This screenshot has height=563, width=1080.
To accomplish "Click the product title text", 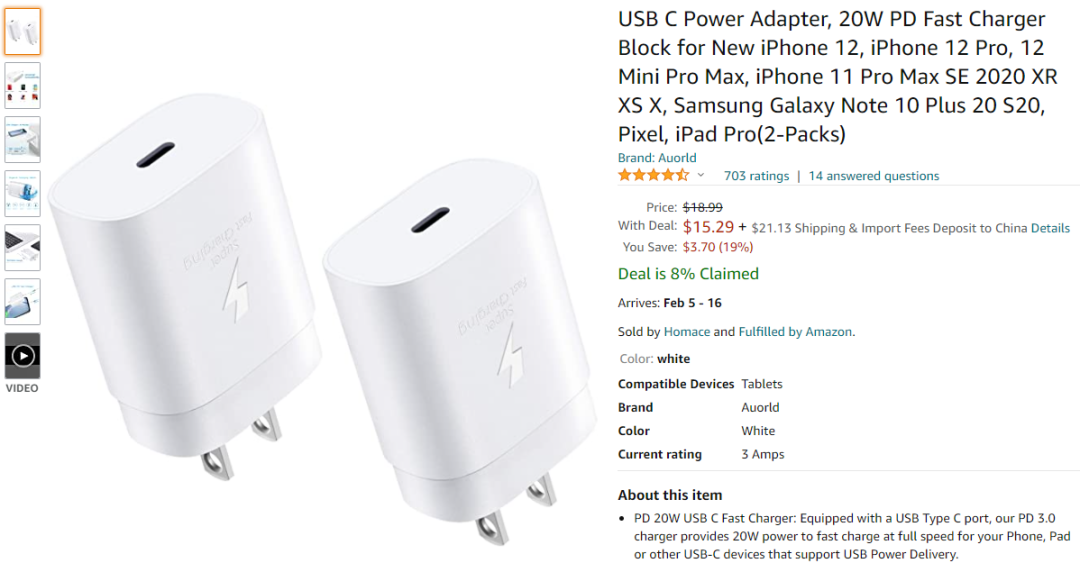I will click(838, 76).
